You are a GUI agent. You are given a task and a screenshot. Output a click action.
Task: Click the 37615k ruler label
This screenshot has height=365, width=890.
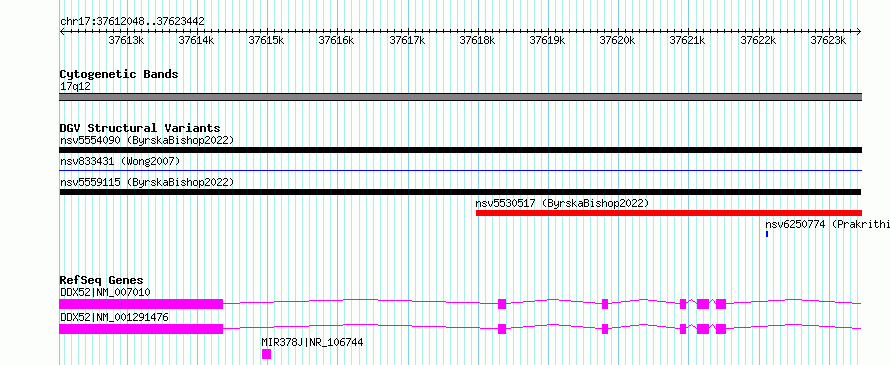pos(267,40)
